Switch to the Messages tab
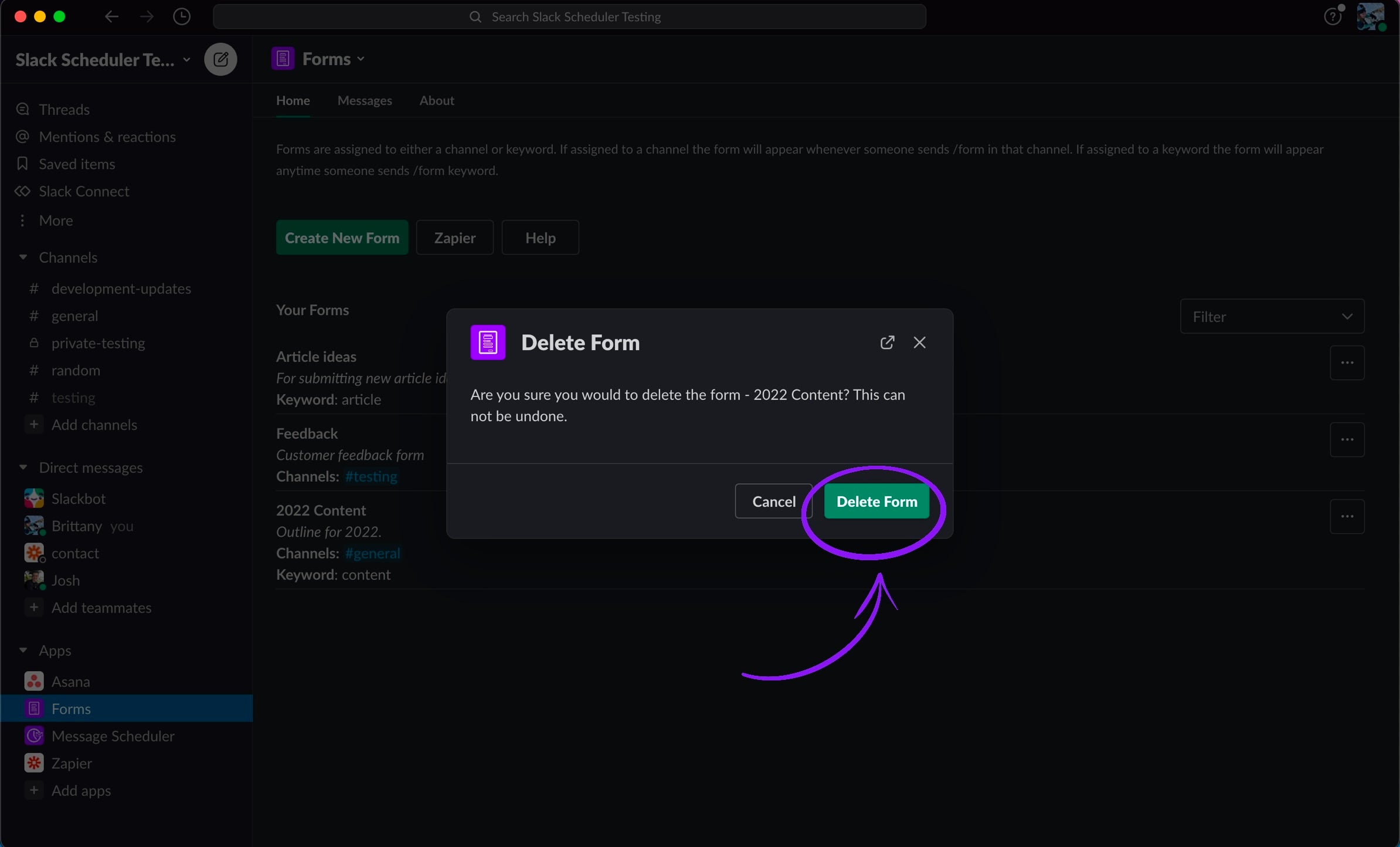 click(x=364, y=100)
